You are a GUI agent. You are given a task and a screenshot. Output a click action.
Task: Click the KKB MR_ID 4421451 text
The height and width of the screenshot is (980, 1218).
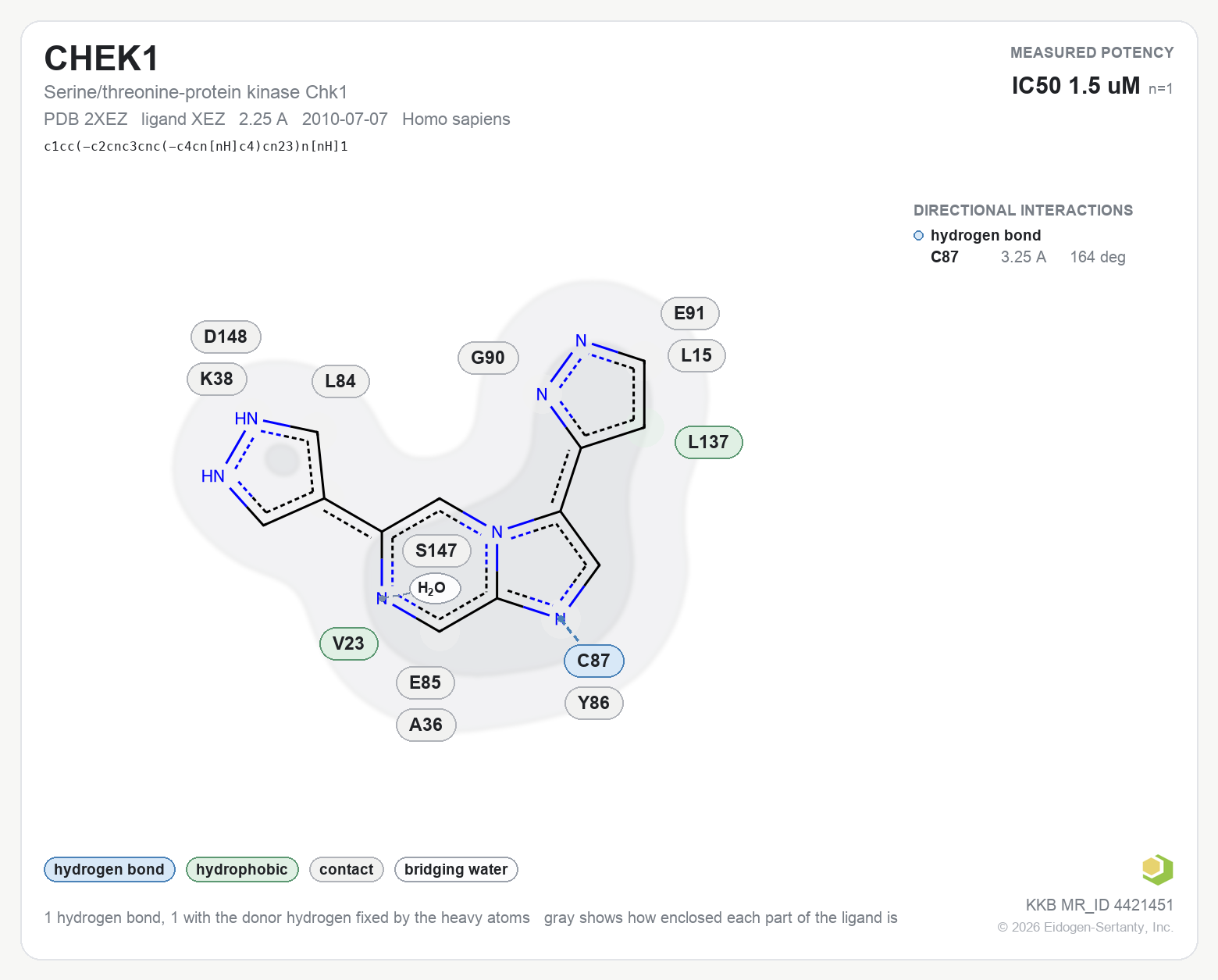1099,905
